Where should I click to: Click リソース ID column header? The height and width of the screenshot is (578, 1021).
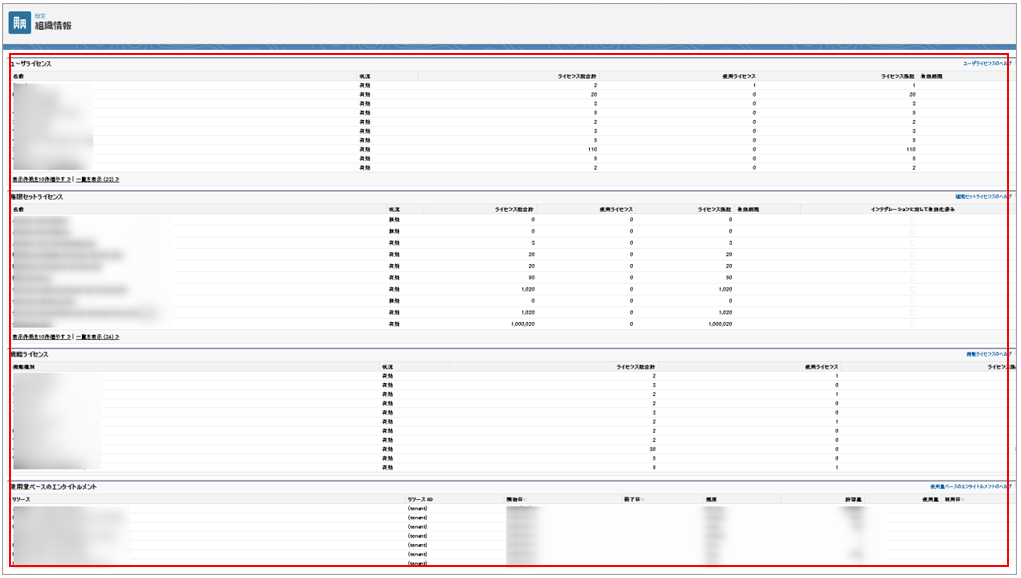tap(420, 498)
